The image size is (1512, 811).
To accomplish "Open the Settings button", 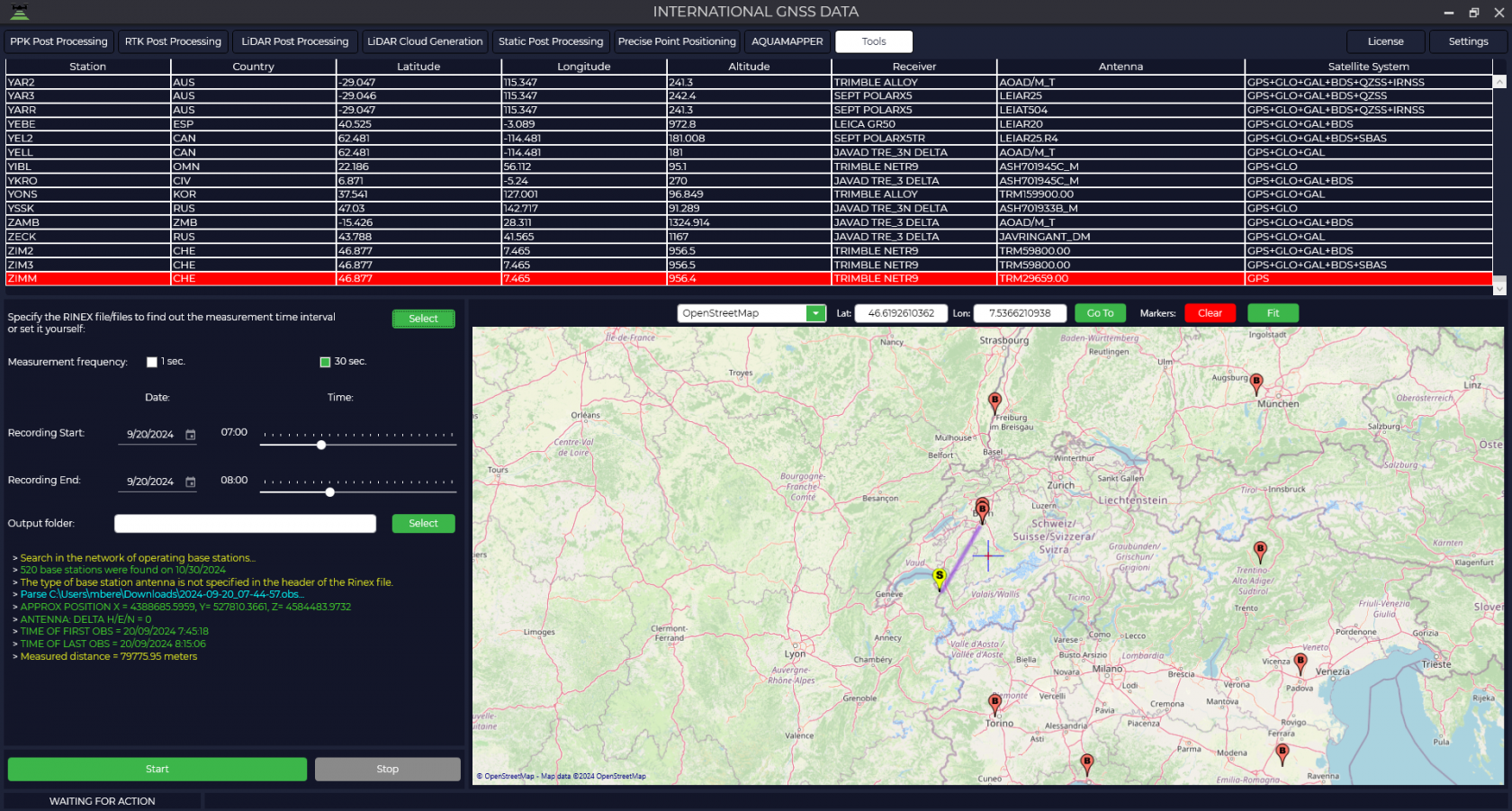I will click(x=1469, y=41).
